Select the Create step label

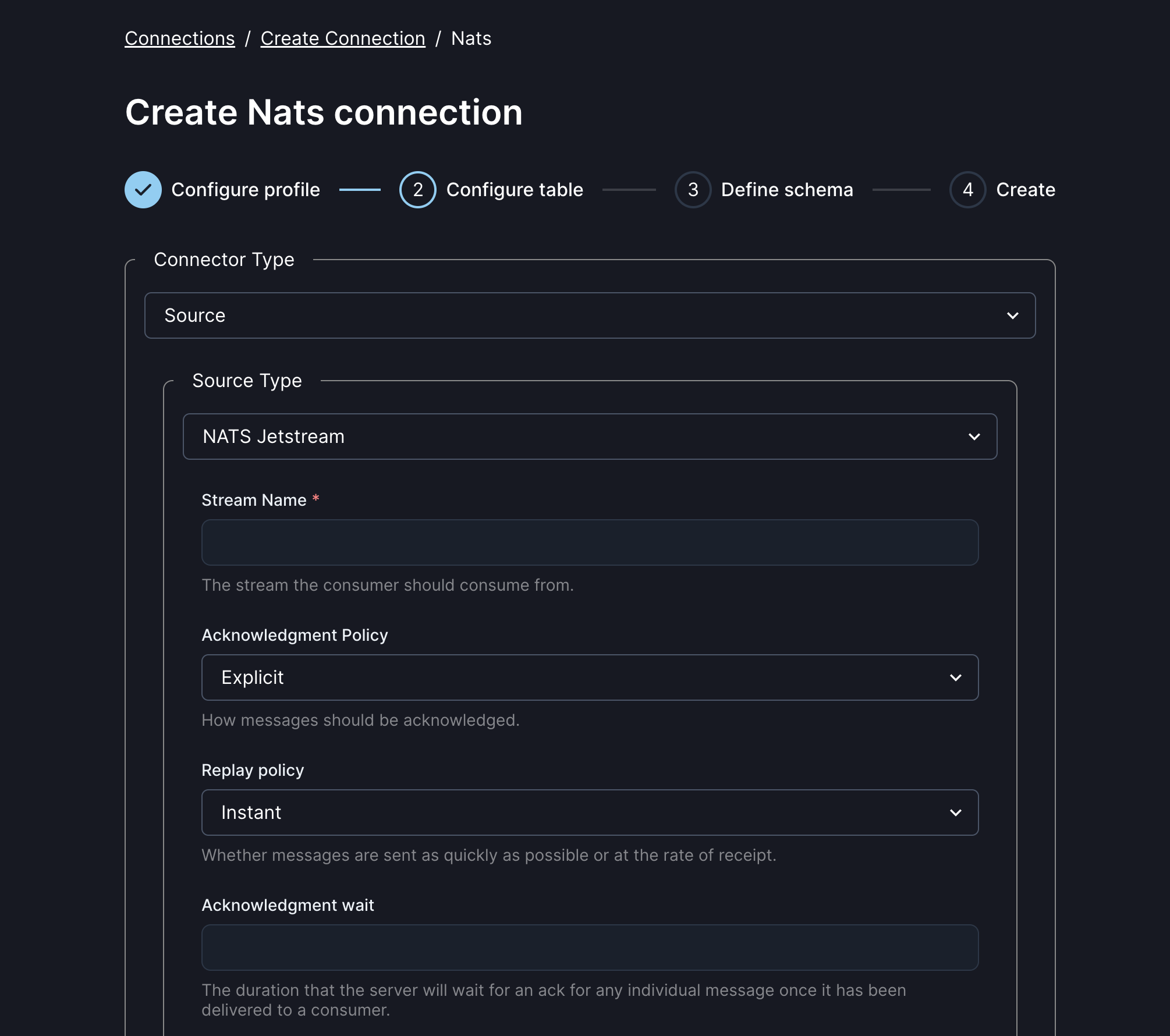tap(1026, 189)
